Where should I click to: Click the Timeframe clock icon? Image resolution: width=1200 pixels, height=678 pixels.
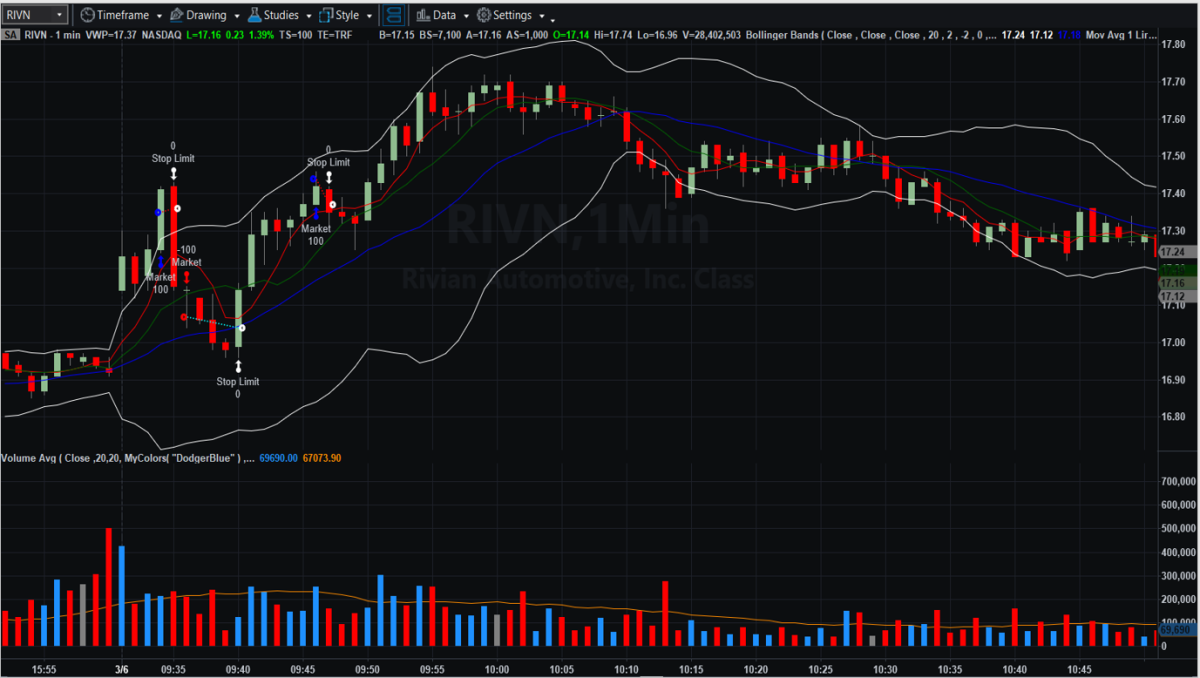tap(87, 15)
